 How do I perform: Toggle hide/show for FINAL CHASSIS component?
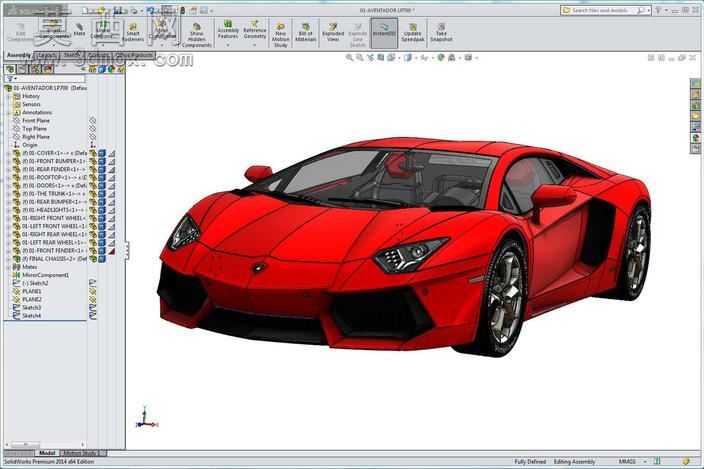pos(93,259)
